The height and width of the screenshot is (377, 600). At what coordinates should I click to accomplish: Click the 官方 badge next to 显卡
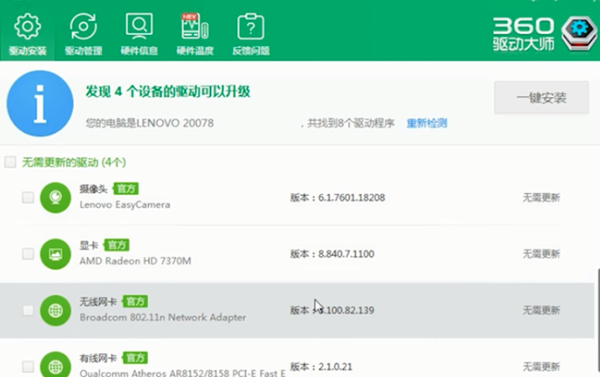point(117,245)
